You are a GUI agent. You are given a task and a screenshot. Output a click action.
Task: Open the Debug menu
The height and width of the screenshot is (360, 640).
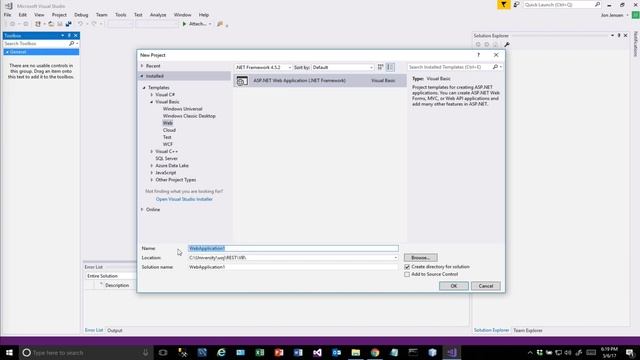(x=81, y=15)
